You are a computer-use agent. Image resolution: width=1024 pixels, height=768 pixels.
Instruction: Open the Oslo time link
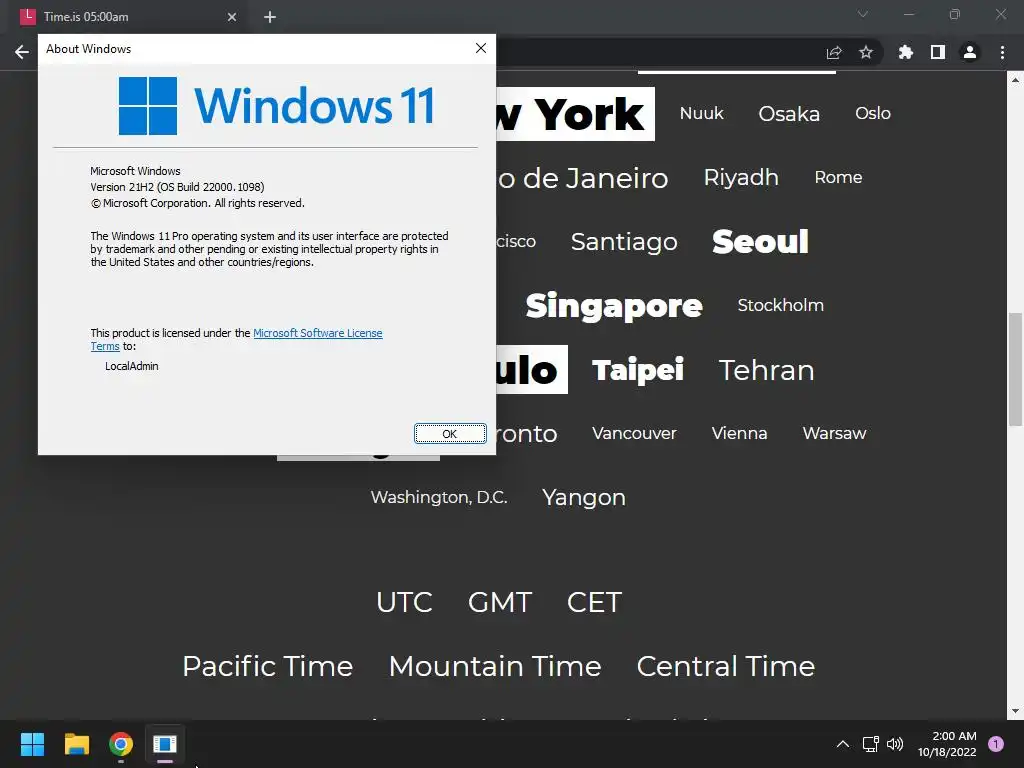(873, 113)
